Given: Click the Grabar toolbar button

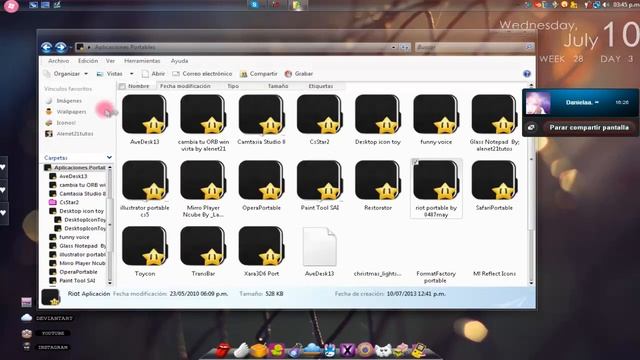Looking at the screenshot, I should [x=299, y=74].
